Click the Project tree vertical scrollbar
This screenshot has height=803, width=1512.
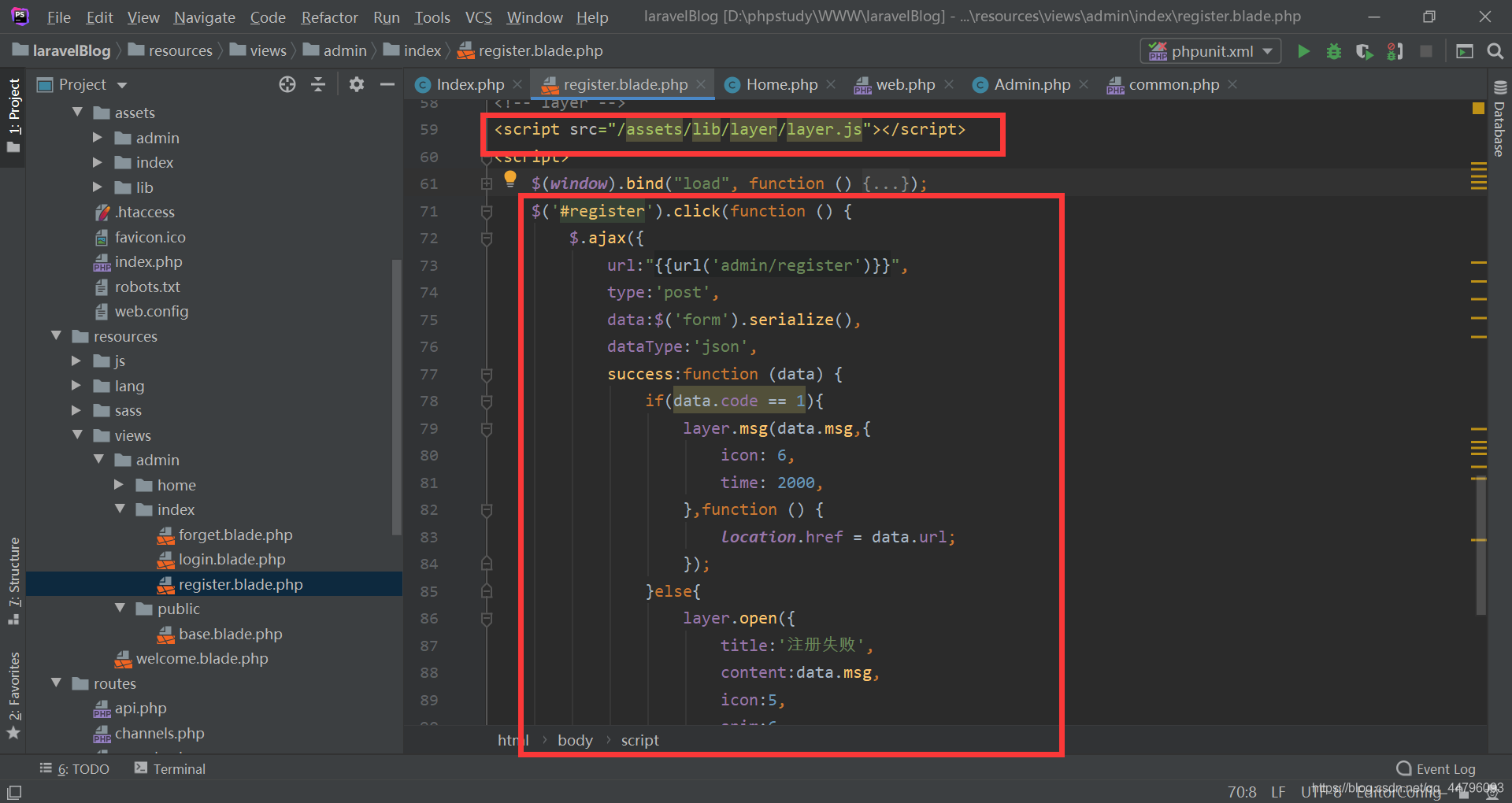click(x=397, y=396)
